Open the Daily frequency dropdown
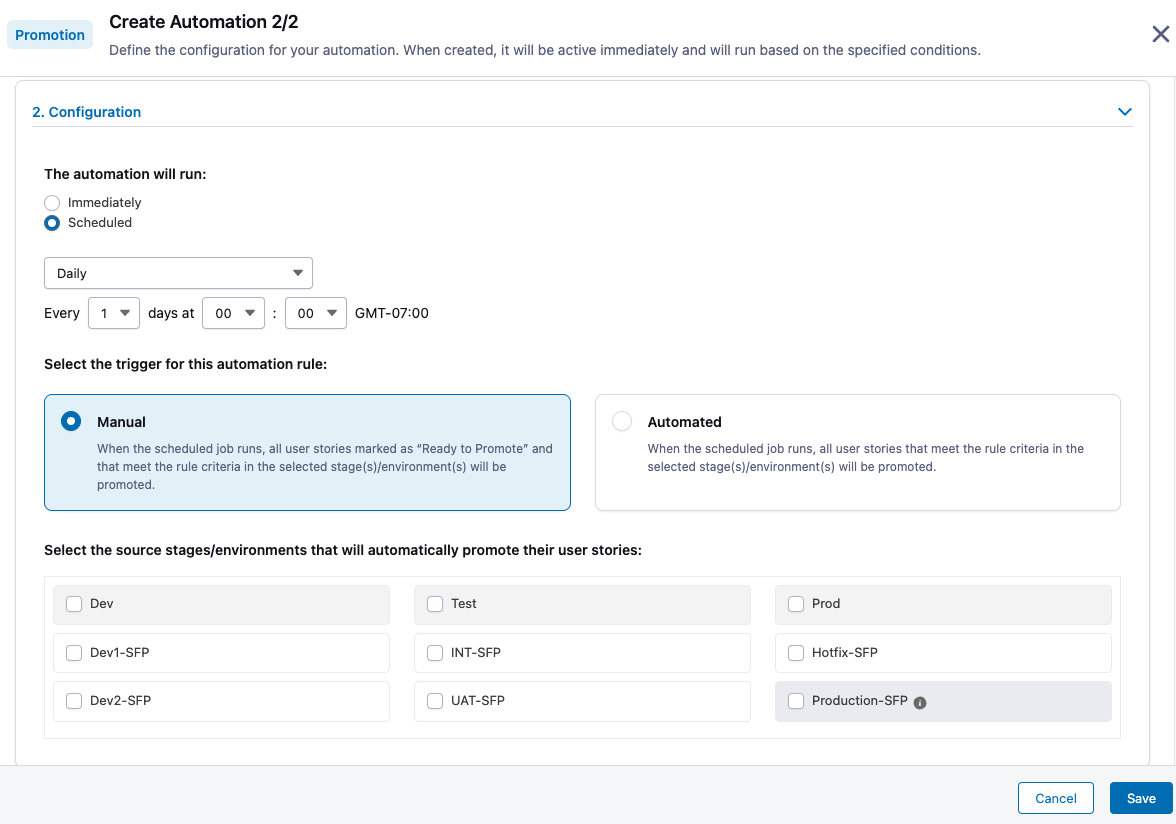1176x824 pixels. click(x=178, y=273)
